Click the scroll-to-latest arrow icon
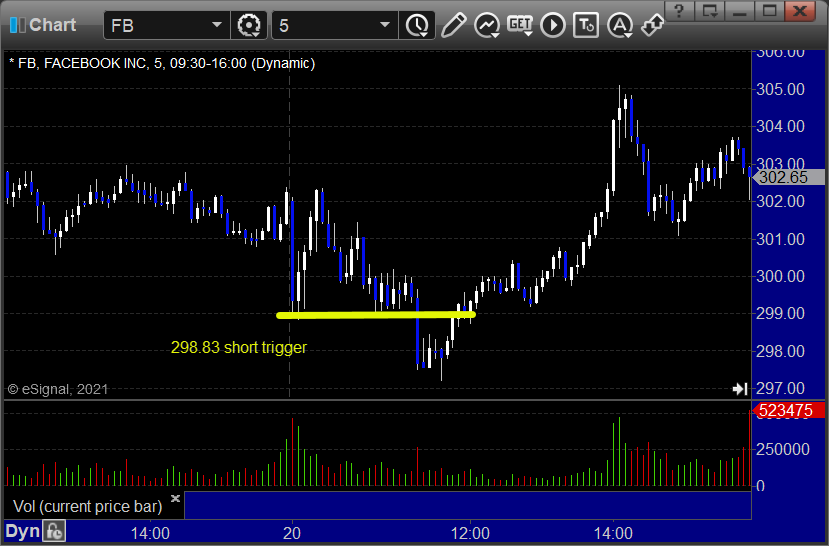Screen dimensions: 829x546 [740, 389]
